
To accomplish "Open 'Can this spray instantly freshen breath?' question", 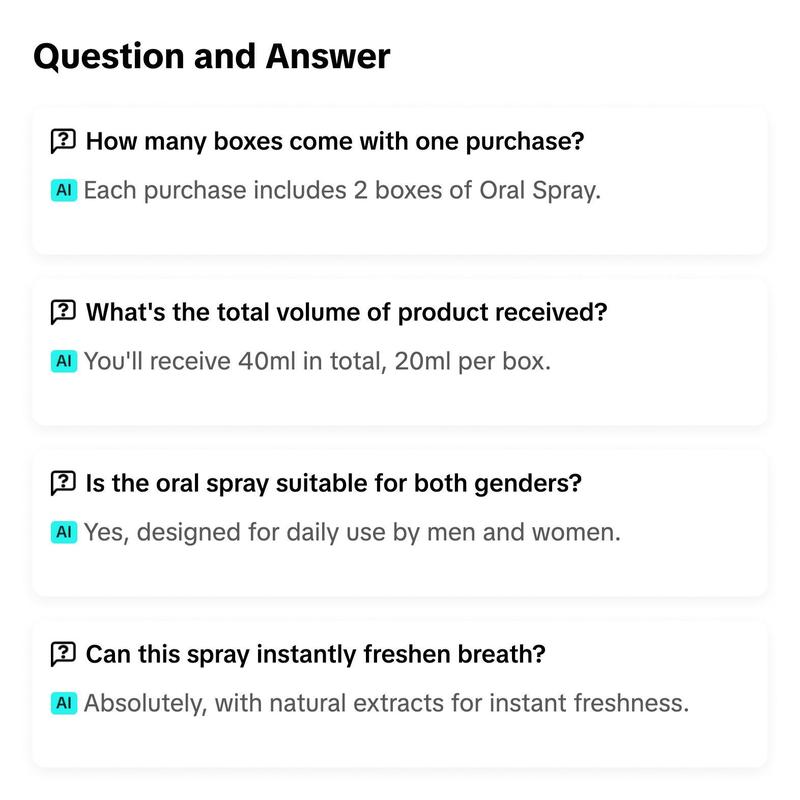I will [315, 654].
